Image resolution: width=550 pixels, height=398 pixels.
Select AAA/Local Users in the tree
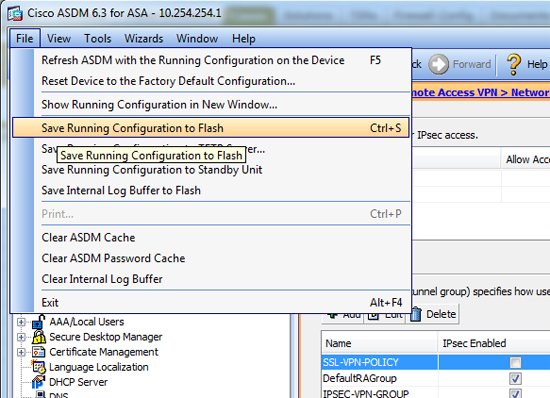pos(87,322)
